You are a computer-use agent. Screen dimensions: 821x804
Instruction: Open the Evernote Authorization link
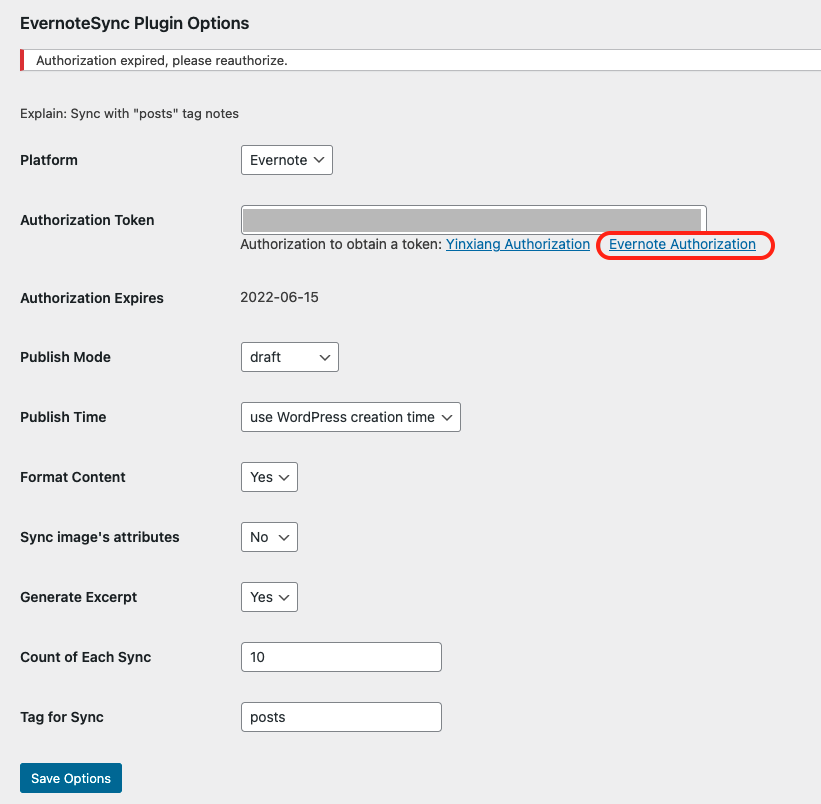682,244
